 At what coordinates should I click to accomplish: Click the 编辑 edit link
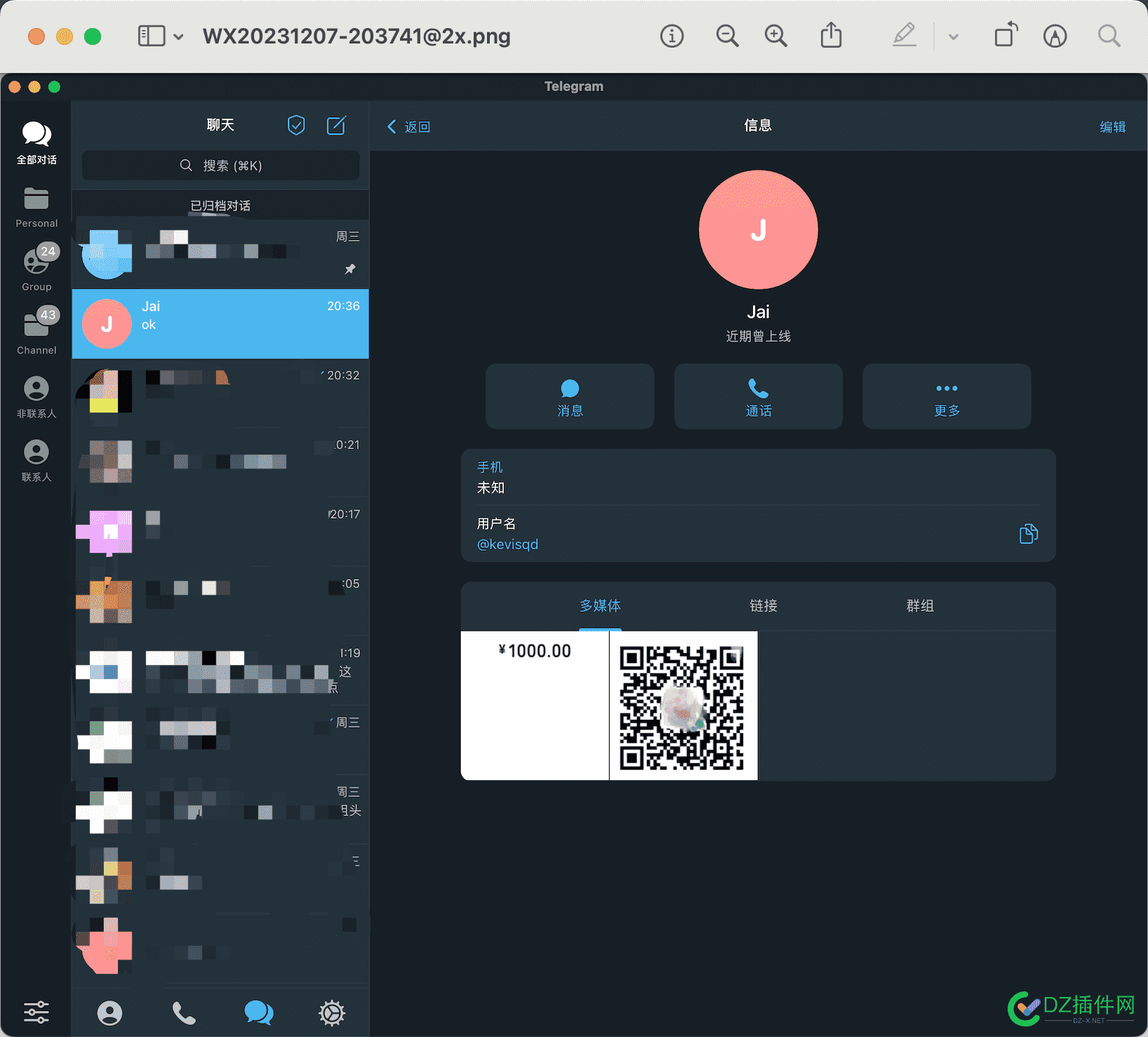coord(1112,126)
